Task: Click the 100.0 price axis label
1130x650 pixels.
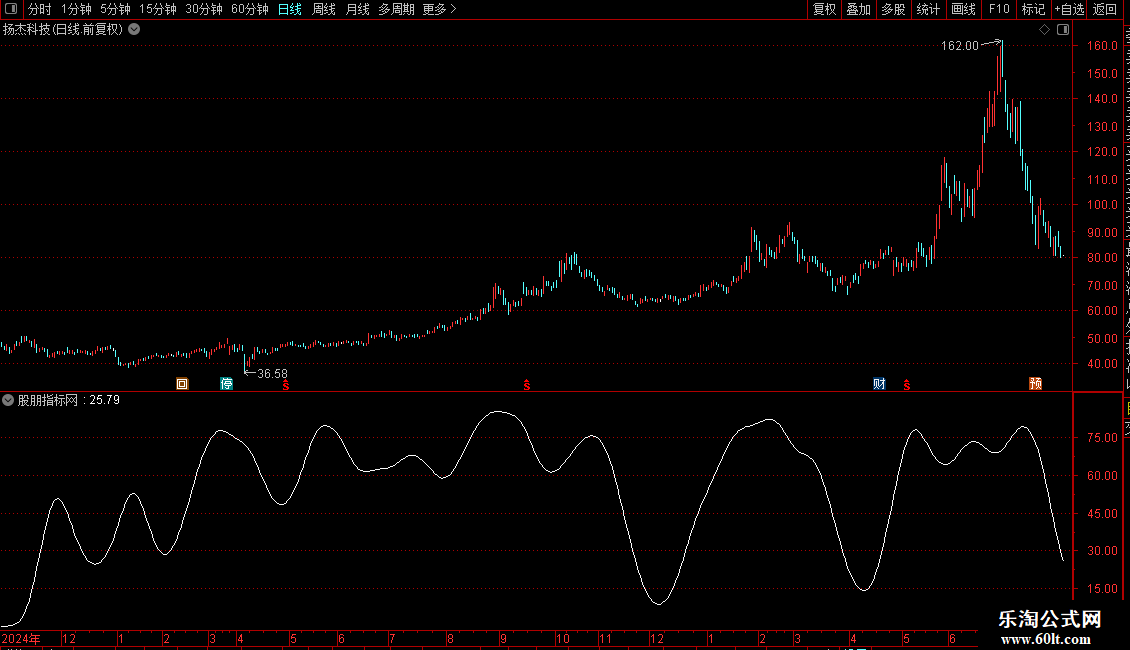Action: (1103, 205)
